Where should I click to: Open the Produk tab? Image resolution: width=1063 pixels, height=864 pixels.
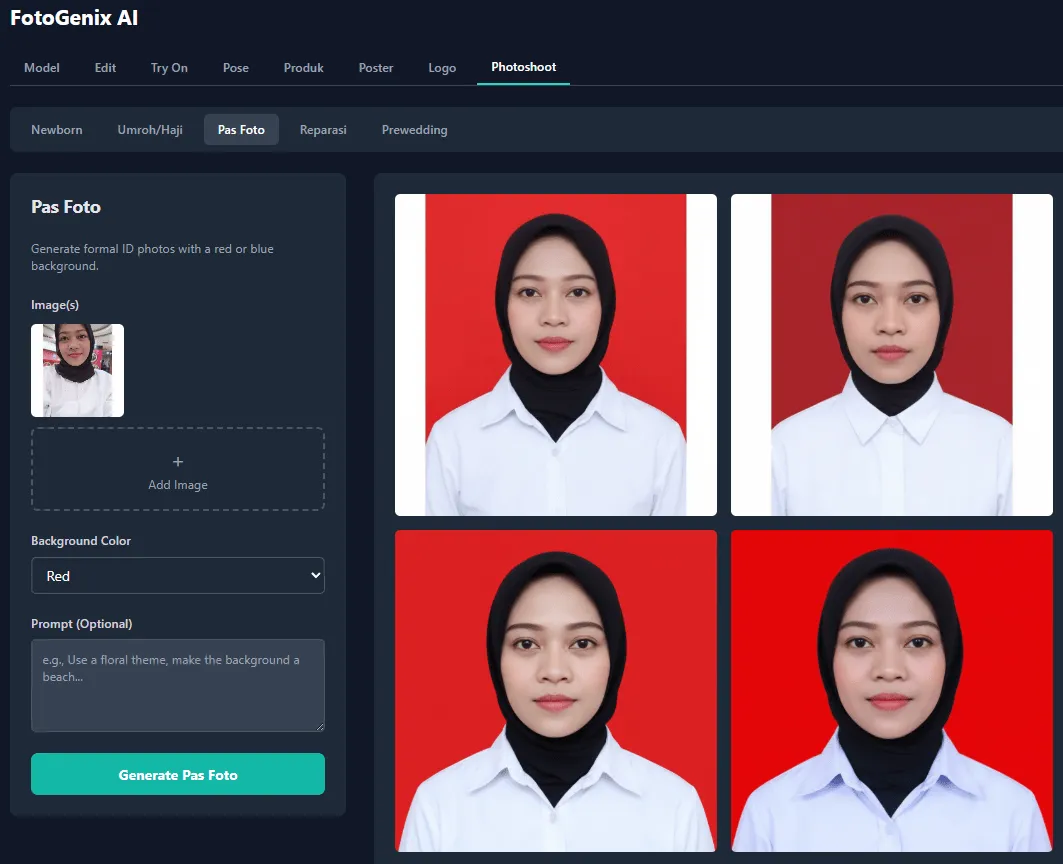click(x=304, y=68)
